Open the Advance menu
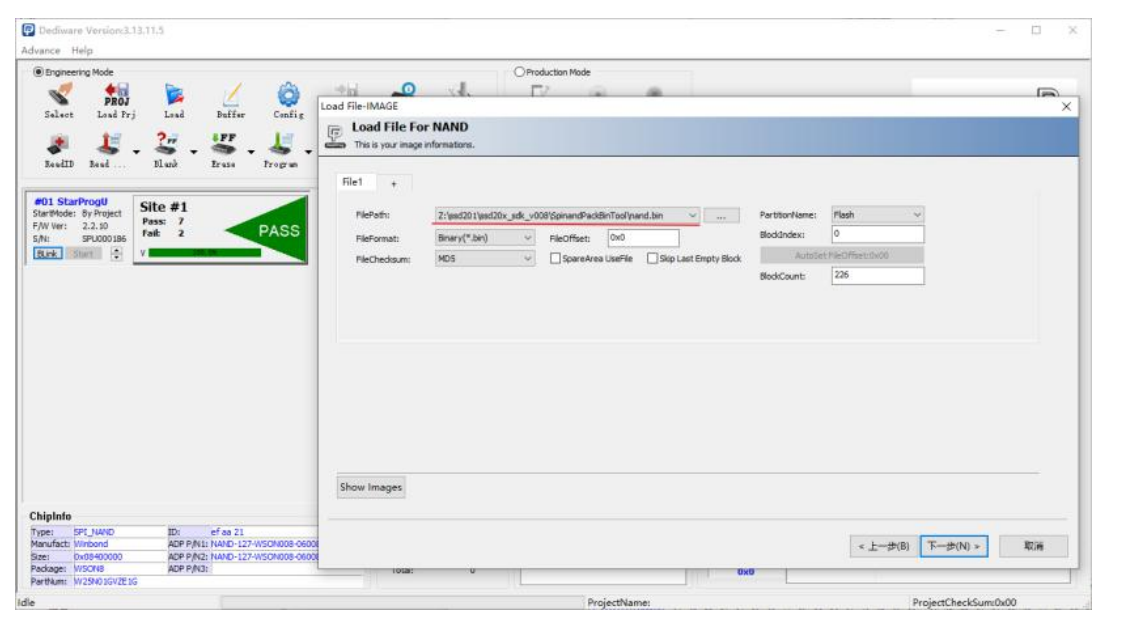The width and height of the screenshot is (1143, 630). point(41,50)
